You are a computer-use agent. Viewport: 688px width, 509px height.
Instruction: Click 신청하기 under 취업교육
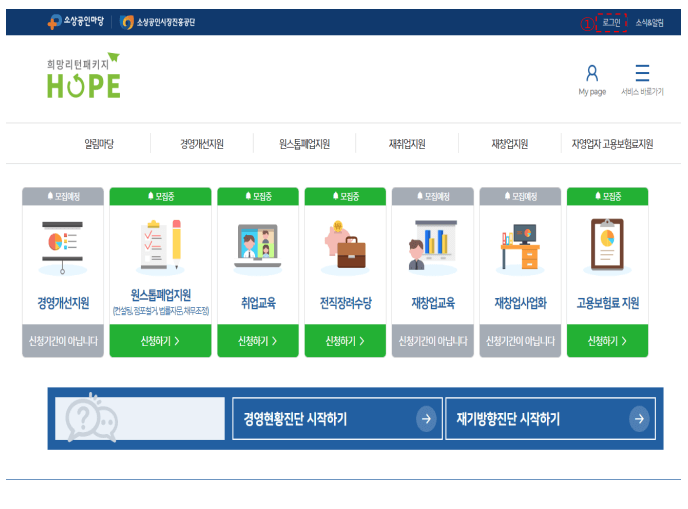coord(258,341)
